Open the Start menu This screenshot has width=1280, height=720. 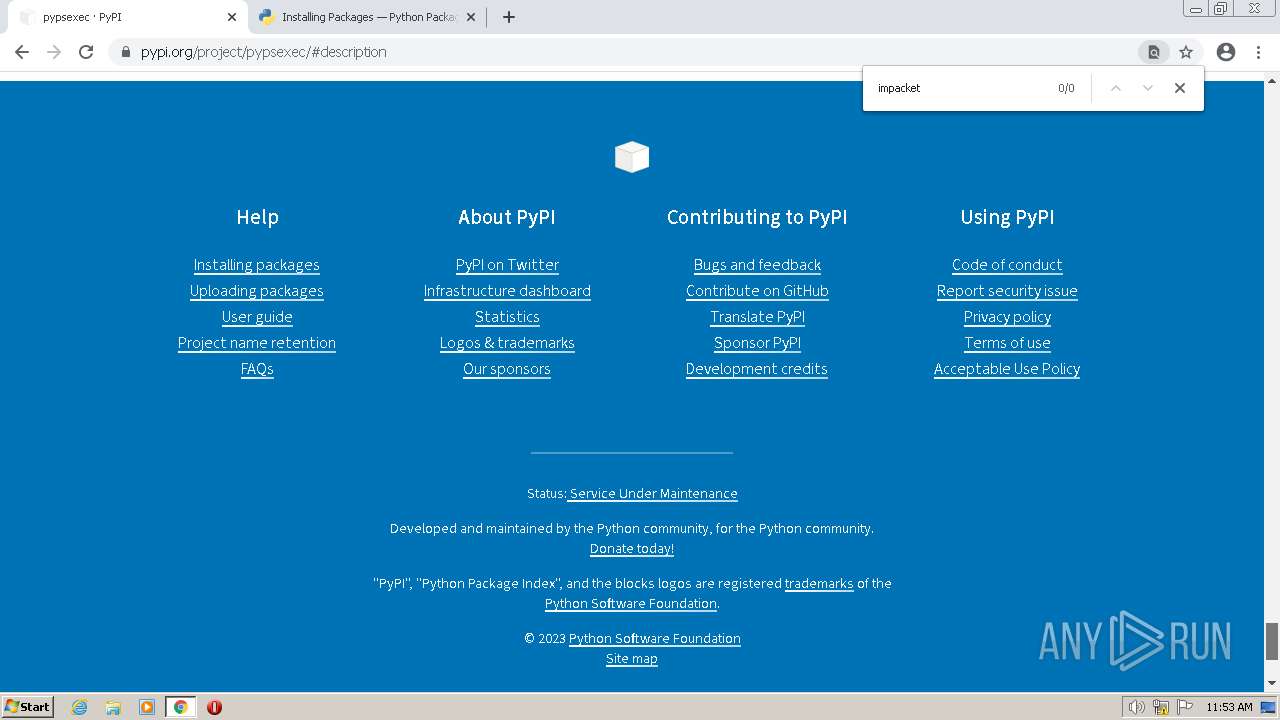coord(28,706)
